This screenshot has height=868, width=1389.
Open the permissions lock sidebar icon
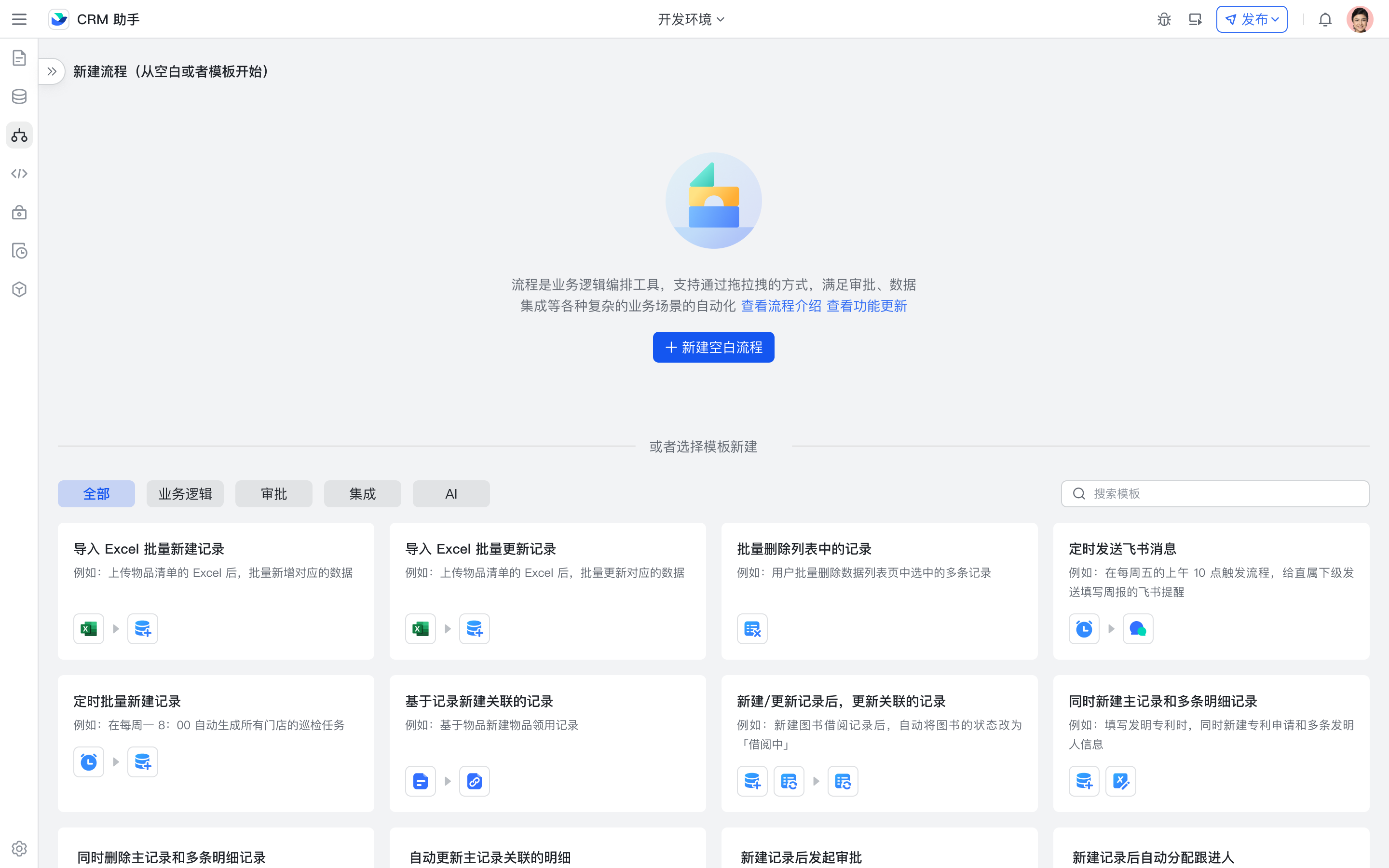19,212
